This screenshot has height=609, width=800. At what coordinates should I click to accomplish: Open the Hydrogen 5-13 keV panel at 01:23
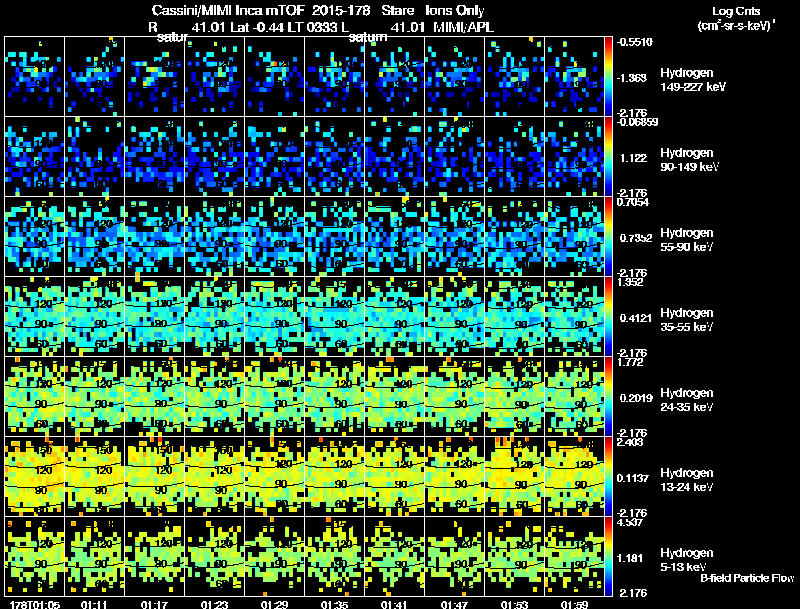(x=214, y=556)
